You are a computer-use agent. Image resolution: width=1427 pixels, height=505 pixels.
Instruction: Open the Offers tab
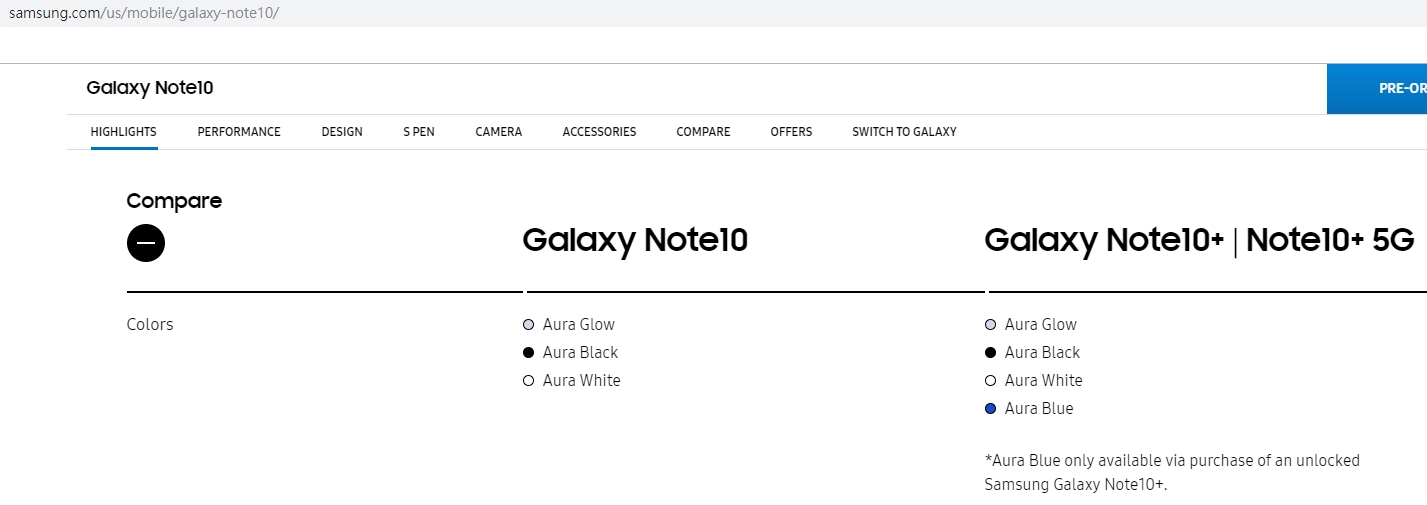coord(791,132)
